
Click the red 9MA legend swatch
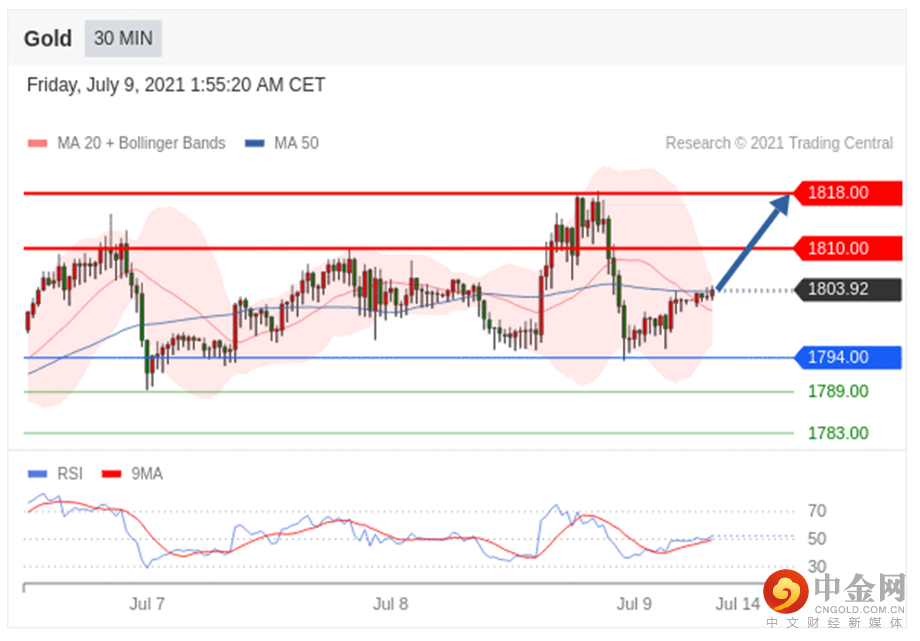point(111,474)
